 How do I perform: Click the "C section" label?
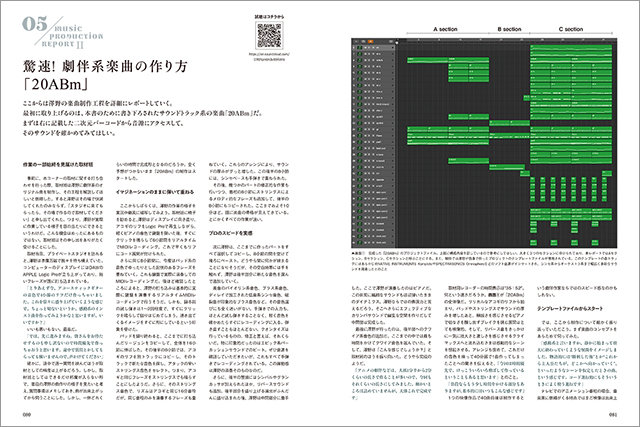pyautogui.click(x=573, y=31)
